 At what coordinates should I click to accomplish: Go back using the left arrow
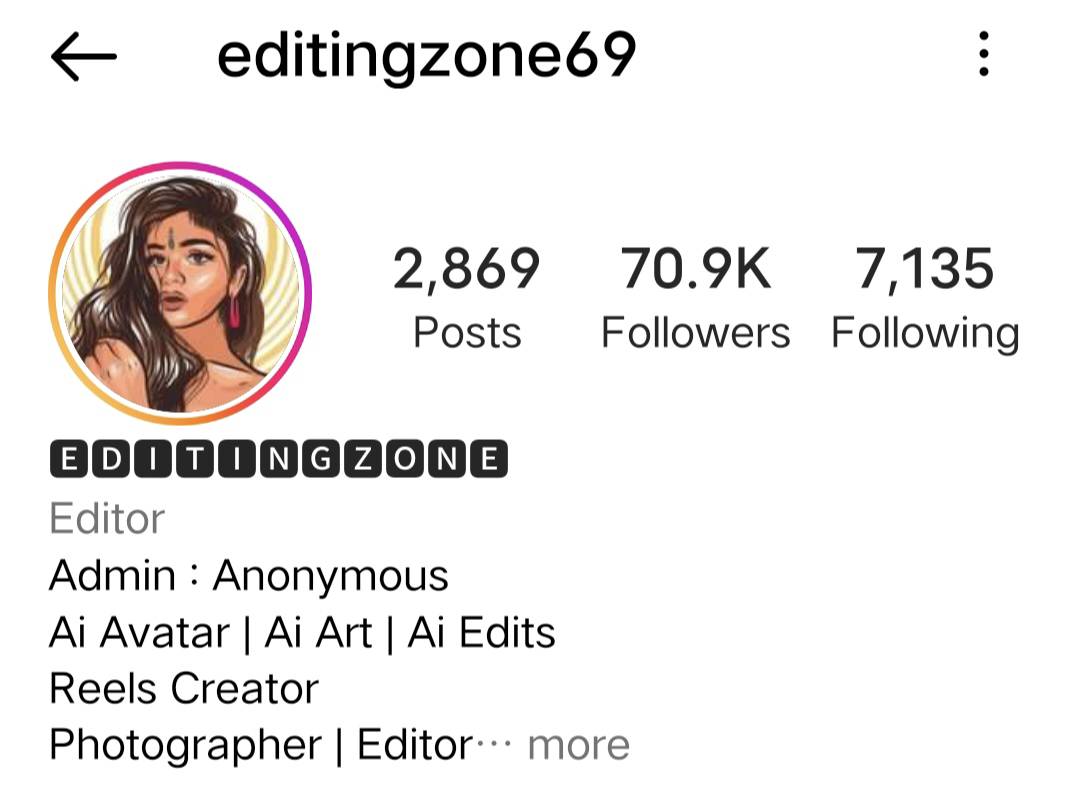(x=83, y=56)
